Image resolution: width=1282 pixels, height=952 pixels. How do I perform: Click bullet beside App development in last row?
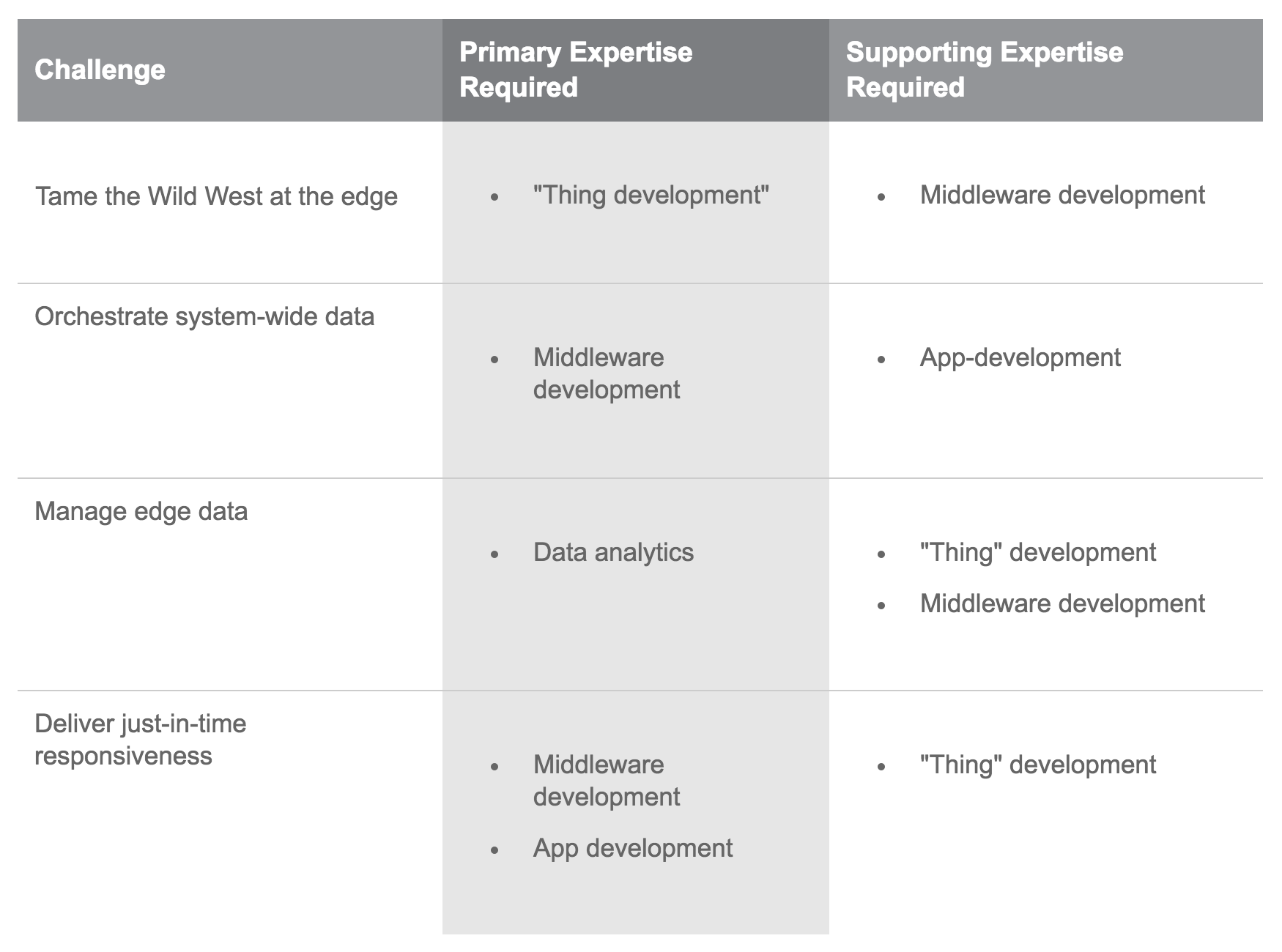click(495, 850)
